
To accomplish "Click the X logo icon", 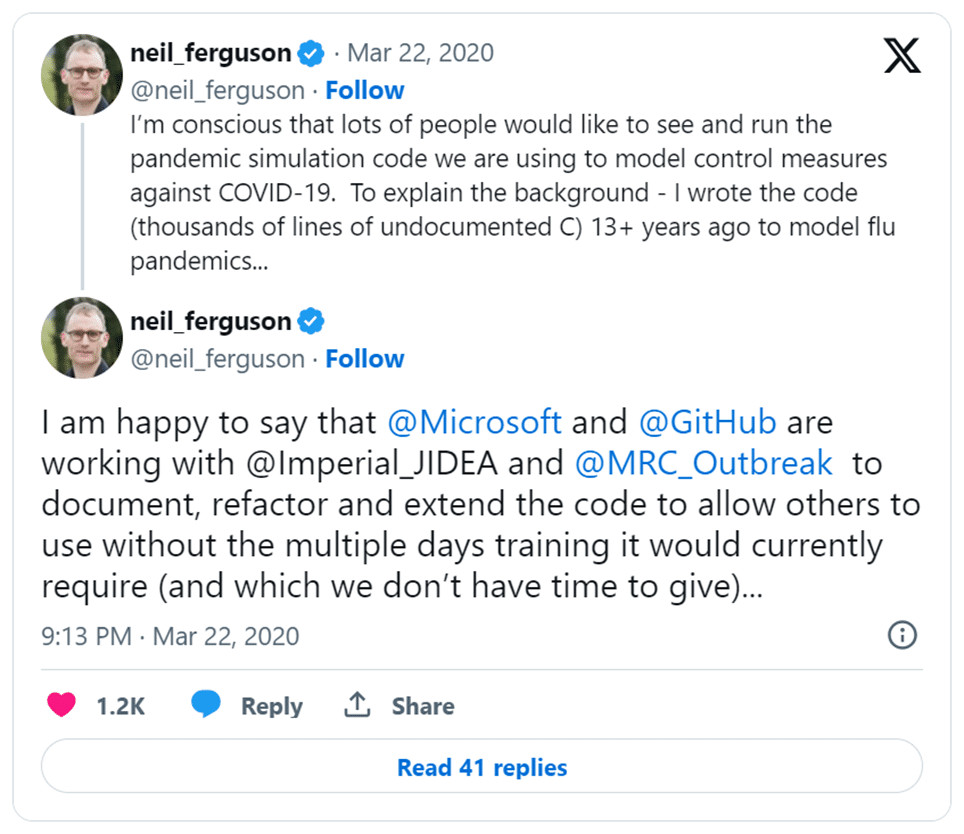I will click(x=902, y=55).
